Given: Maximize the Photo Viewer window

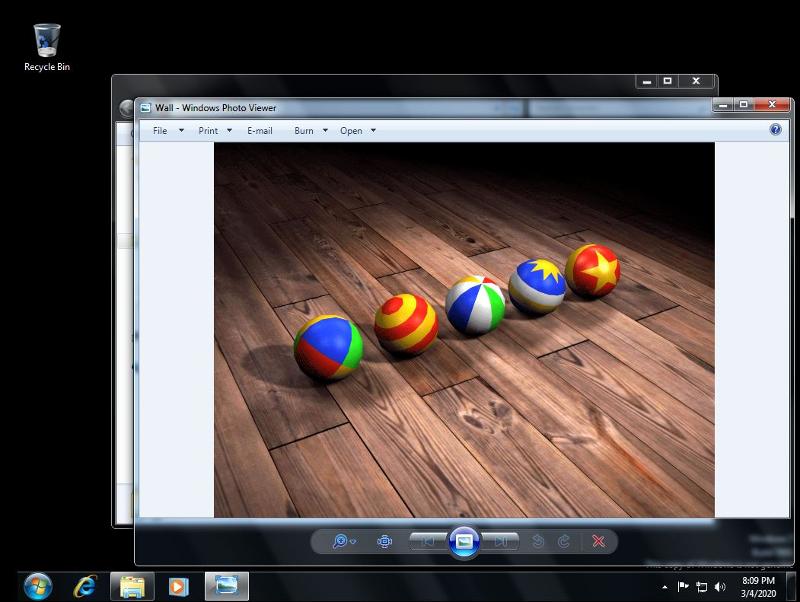Looking at the screenshot, I should pyautogui.click(x=743, y=105).
